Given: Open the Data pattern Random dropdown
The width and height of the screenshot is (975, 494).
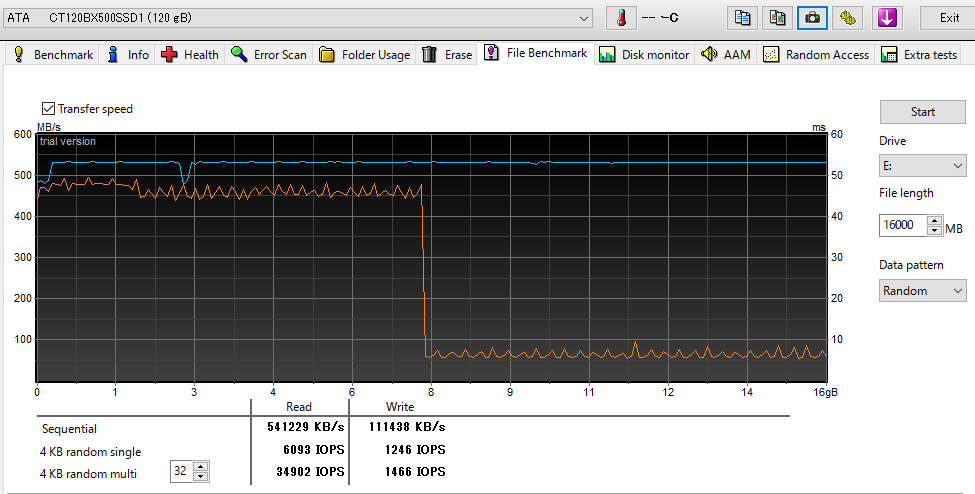Looking at the screenshot, I should (x=923, y=291).
